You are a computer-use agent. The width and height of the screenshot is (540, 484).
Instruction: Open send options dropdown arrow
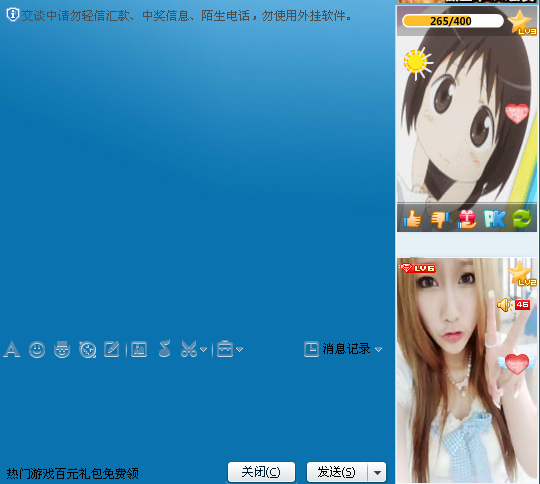377,472
